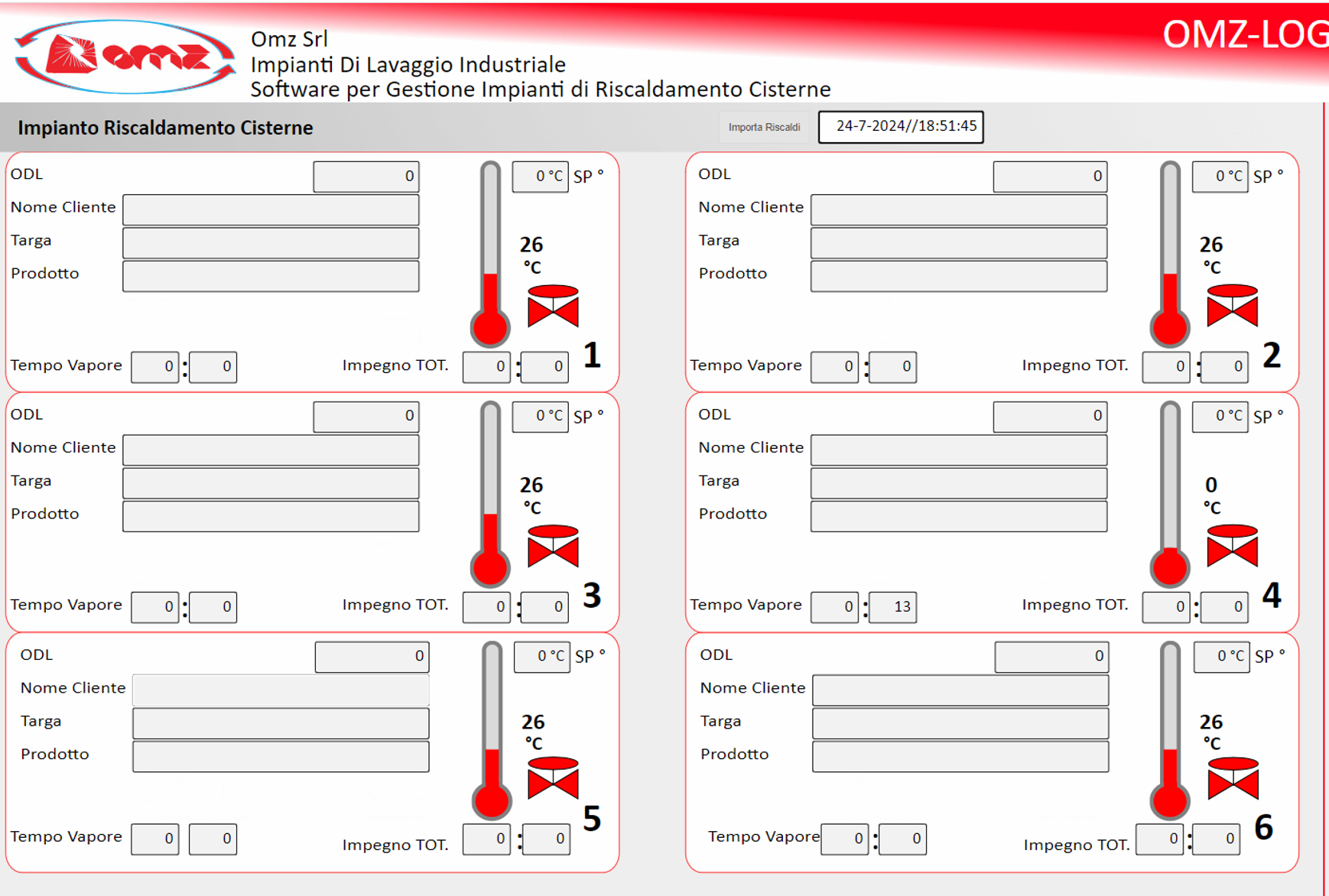This screenshot has height=896, width=1329.
Task: Focus the Targa field of tank 5
Action: point(281,723)
